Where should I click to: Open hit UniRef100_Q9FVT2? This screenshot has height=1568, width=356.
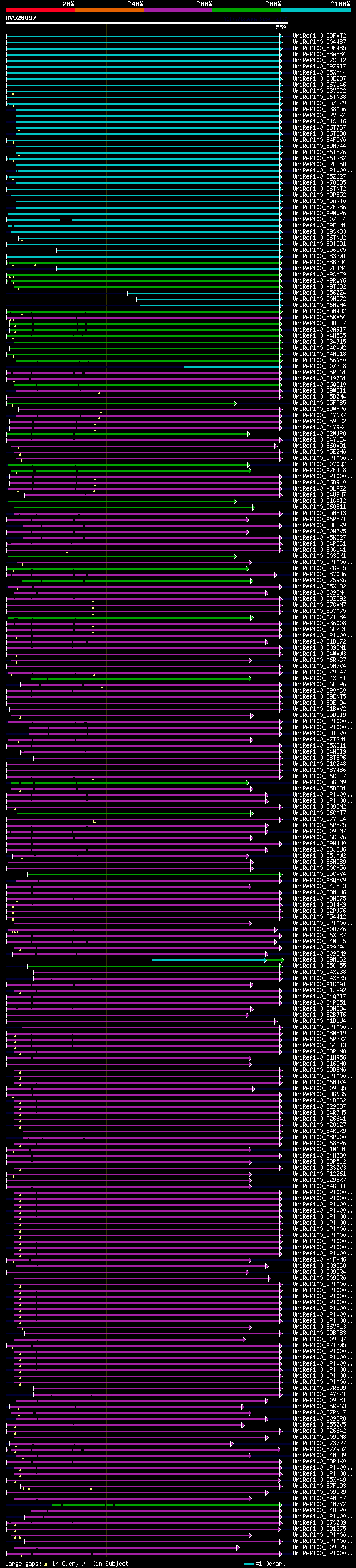click(x=319, y=36)
